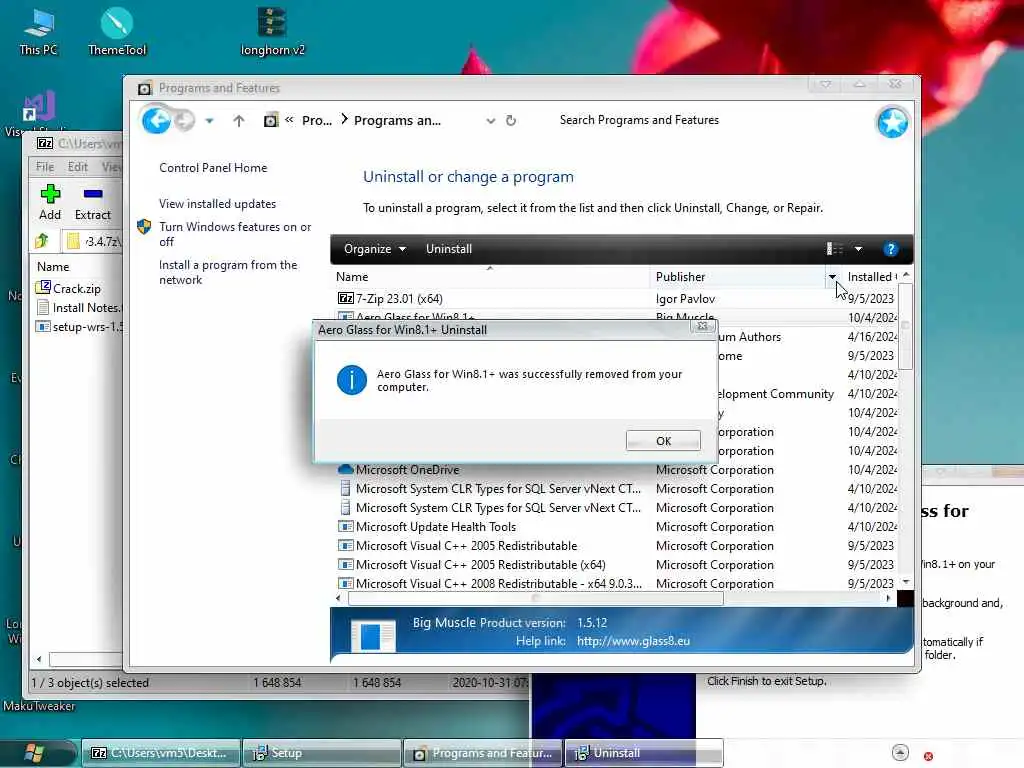Click OK in the Aero Glass Uninstall dialog
The width and height of the screenshot is (1024, 768).
(663, 441)
